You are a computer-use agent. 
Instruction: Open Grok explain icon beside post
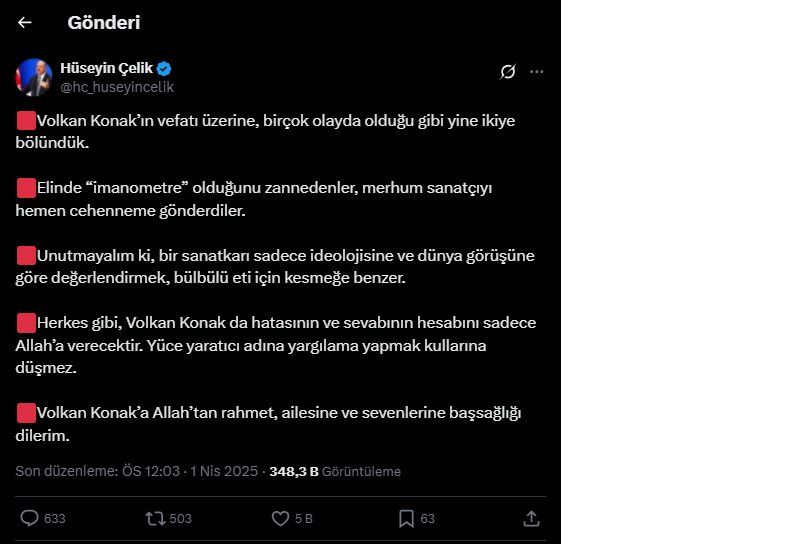point(508,71)
